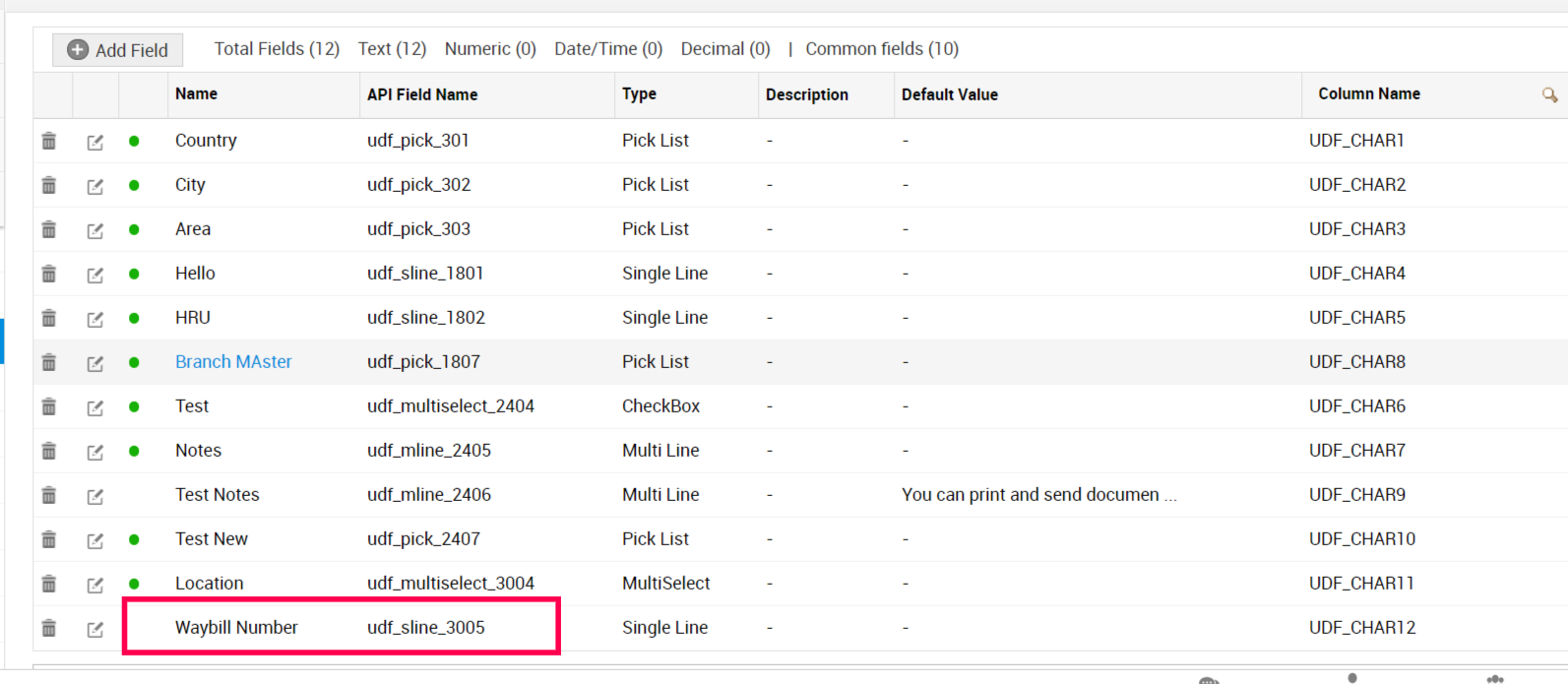This screenshot has width=1568, height=684.
Task: Edit the Location field entry
Action: pos(95,585)
